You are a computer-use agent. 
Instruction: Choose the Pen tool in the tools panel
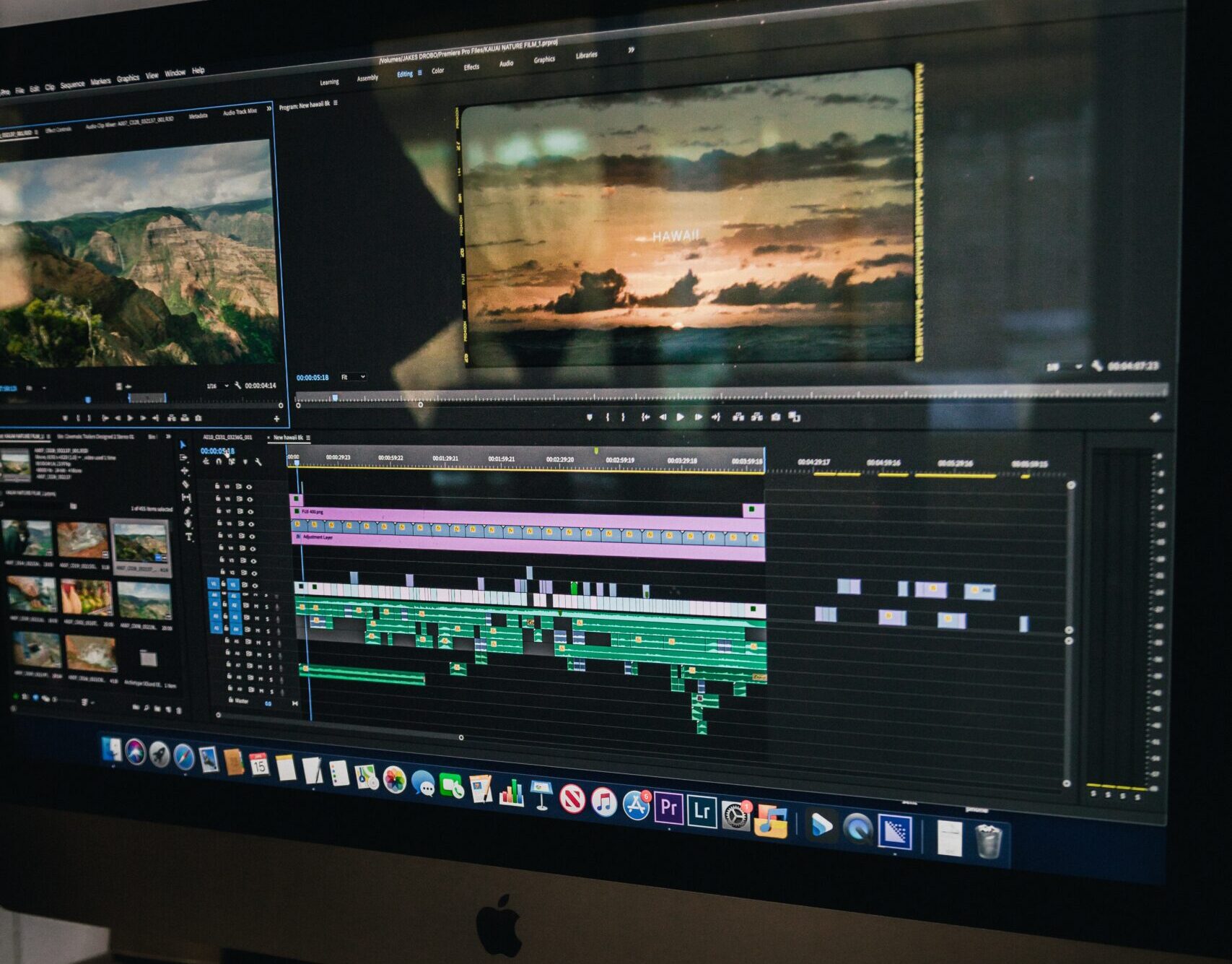[187, 511]
